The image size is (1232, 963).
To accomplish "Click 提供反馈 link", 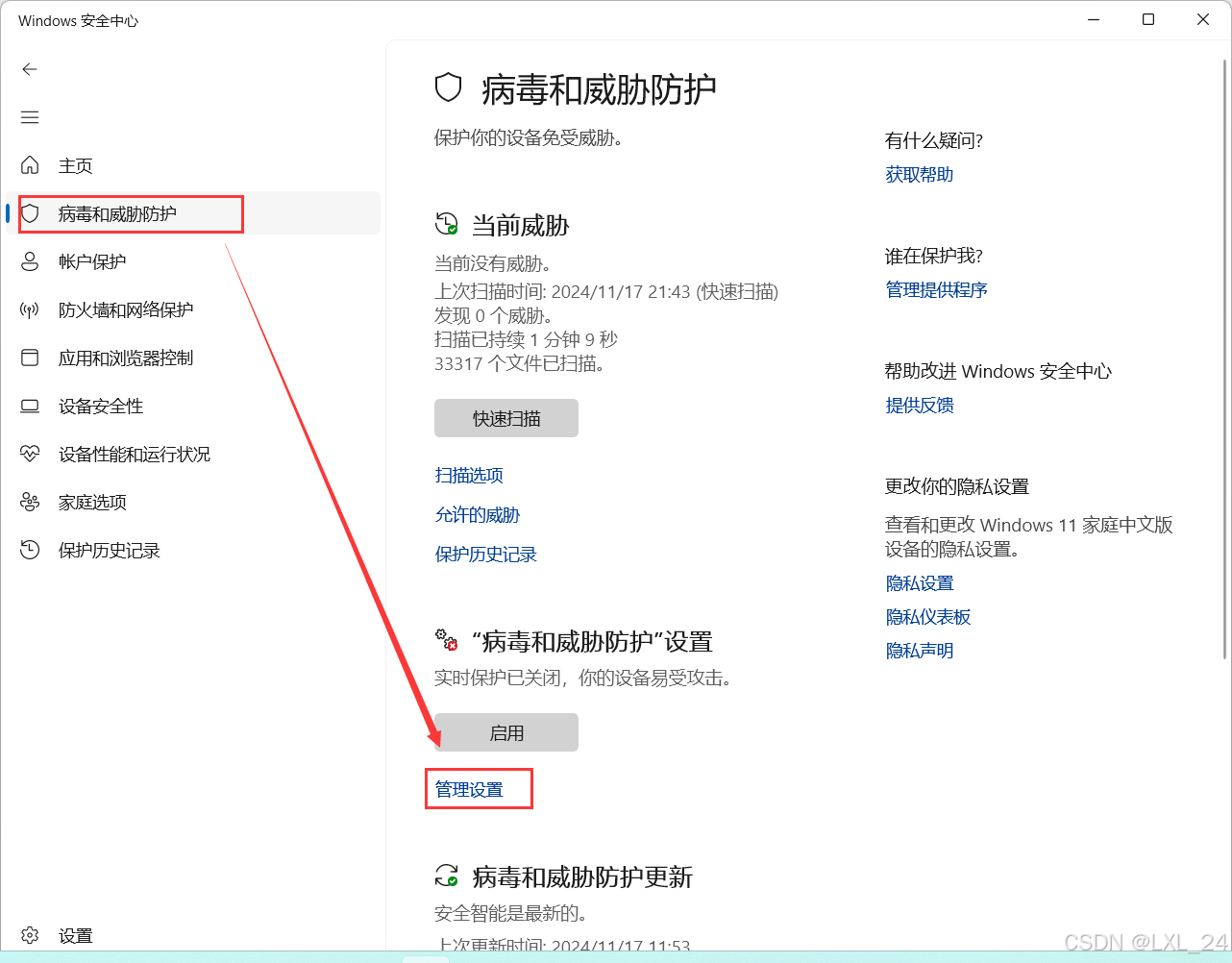I will 920,405.
